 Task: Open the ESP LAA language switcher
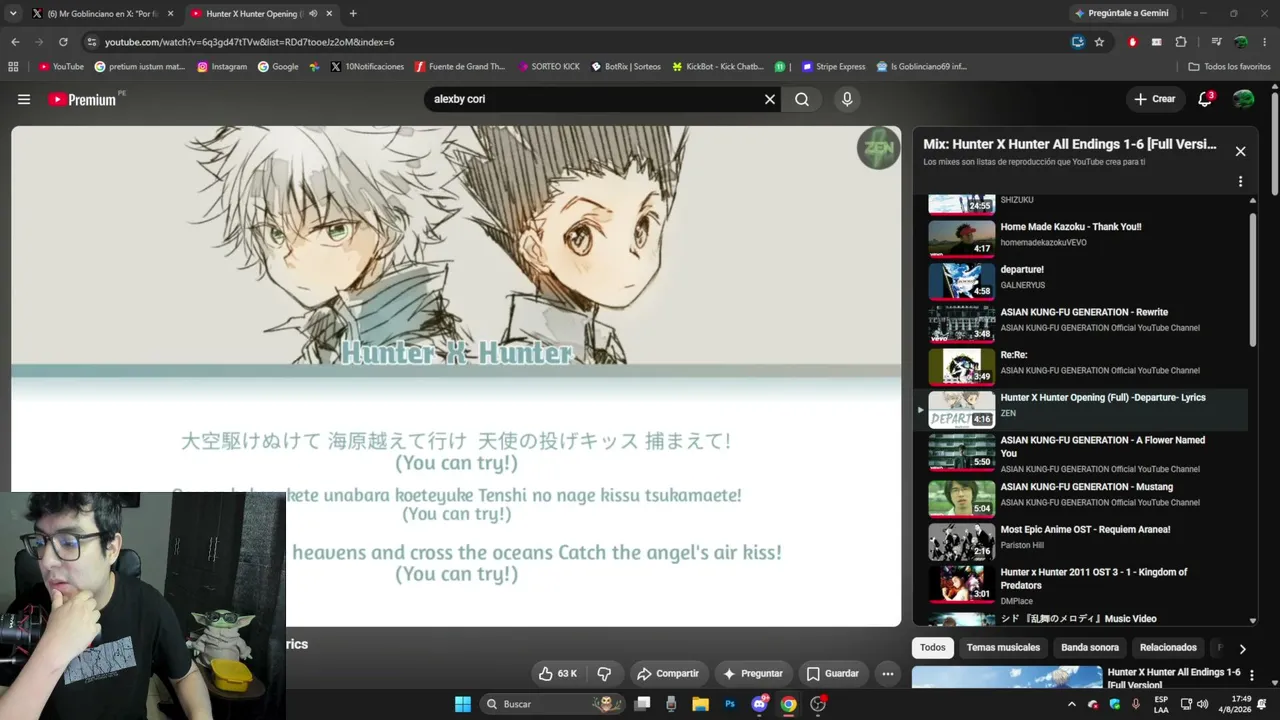tap(1161, 704)
